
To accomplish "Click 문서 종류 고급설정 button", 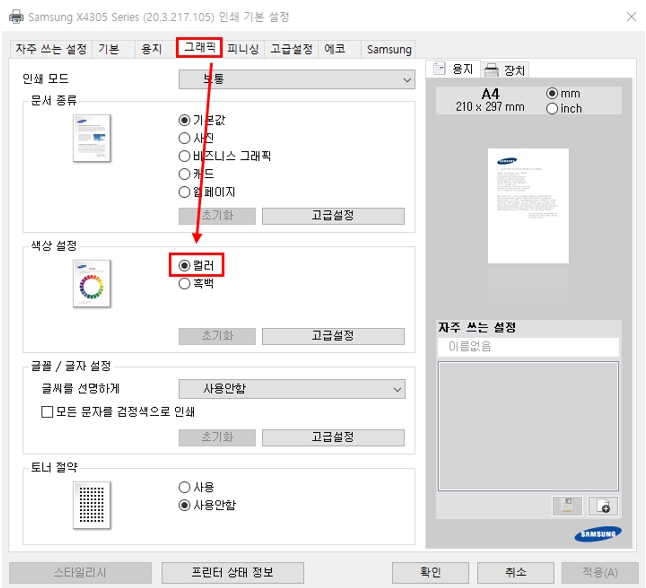I will 333,216.
